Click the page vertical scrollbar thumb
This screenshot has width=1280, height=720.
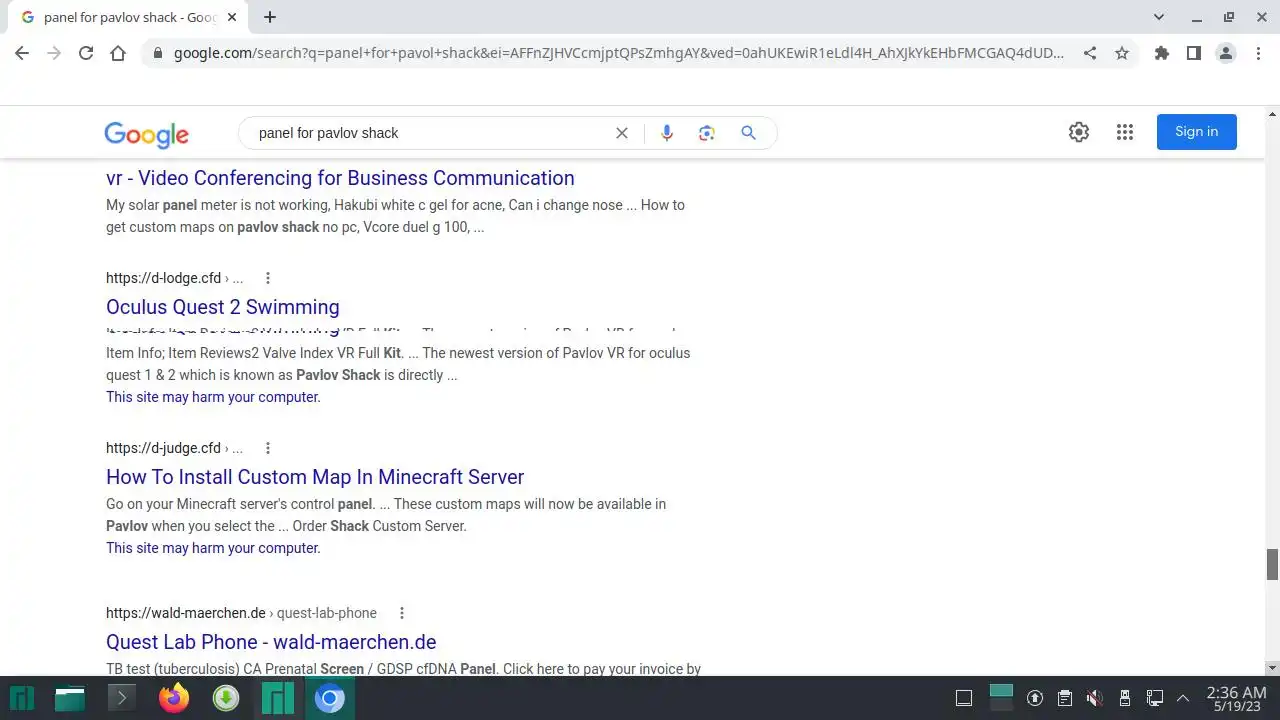pos(1272,564)
